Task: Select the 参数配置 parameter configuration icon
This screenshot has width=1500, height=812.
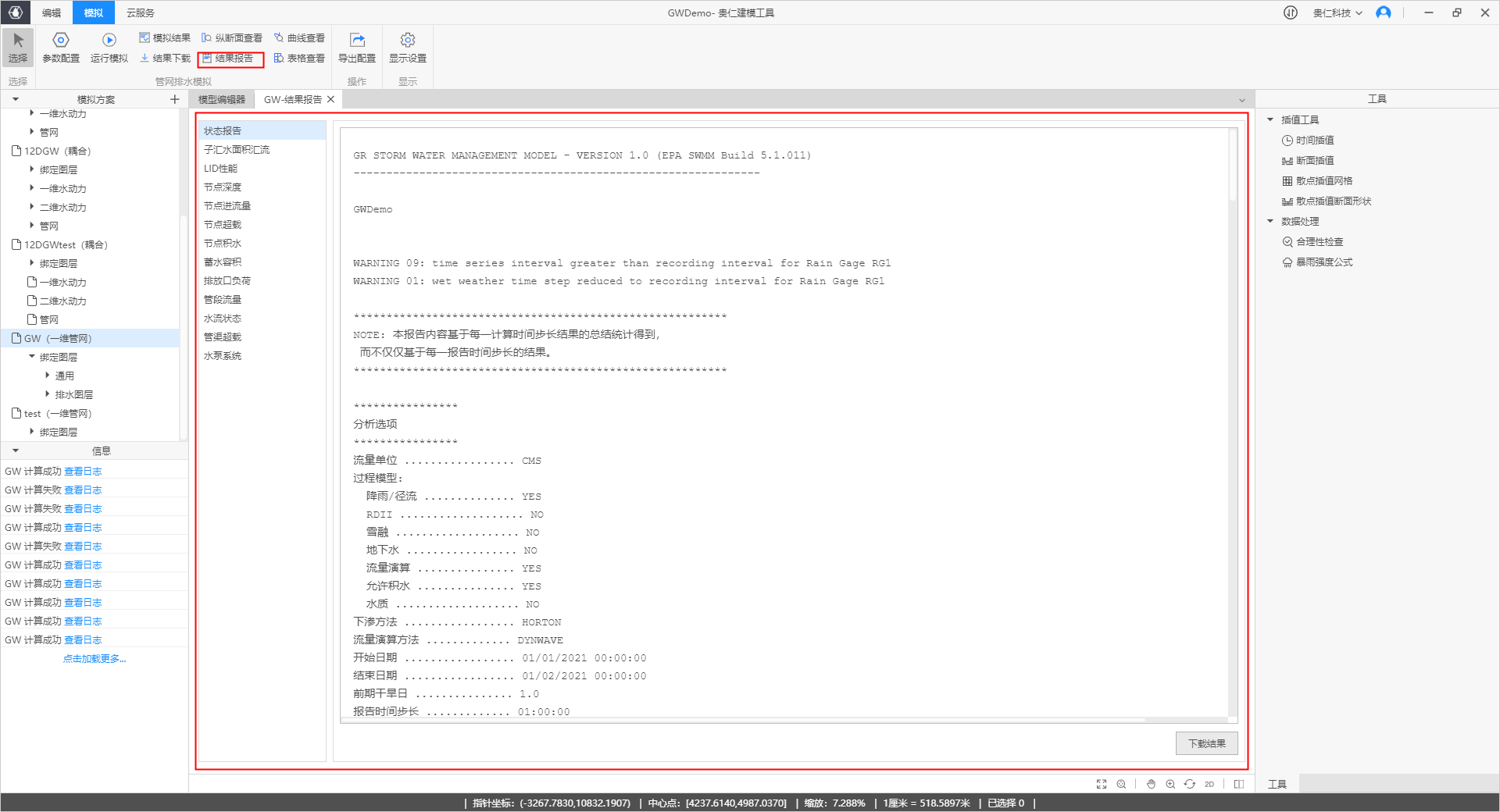Action: [60, 48]
